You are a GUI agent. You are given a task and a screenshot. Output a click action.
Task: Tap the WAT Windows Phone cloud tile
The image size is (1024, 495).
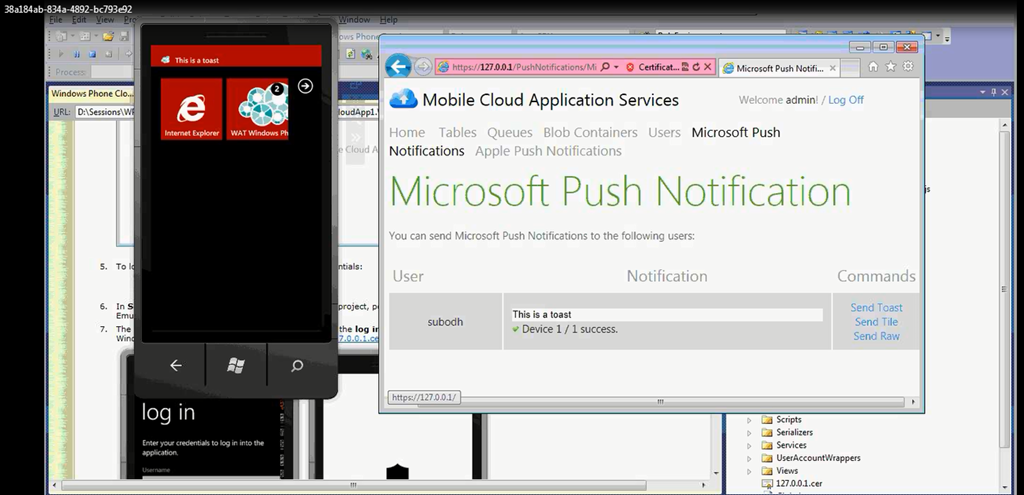coord(257,109)
